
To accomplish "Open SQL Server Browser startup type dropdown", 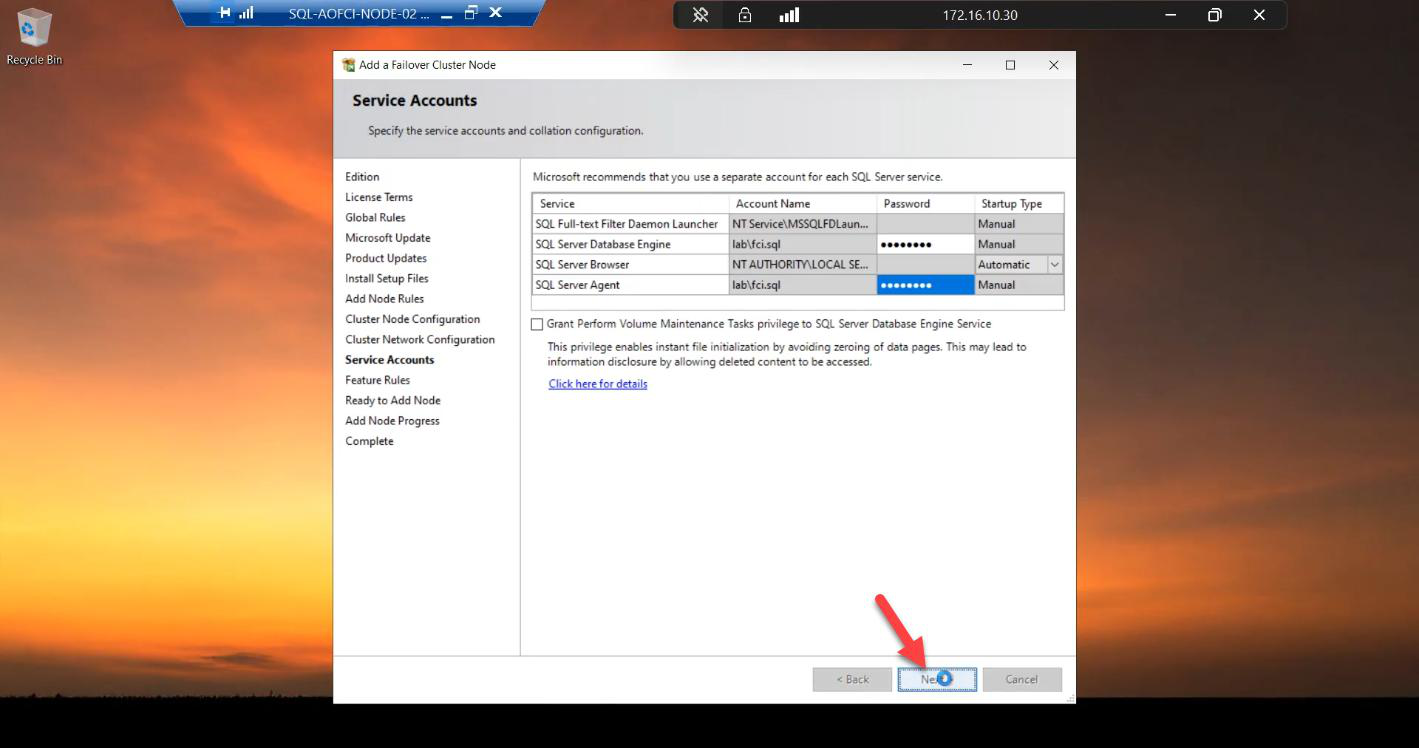I will [1054, 265].
